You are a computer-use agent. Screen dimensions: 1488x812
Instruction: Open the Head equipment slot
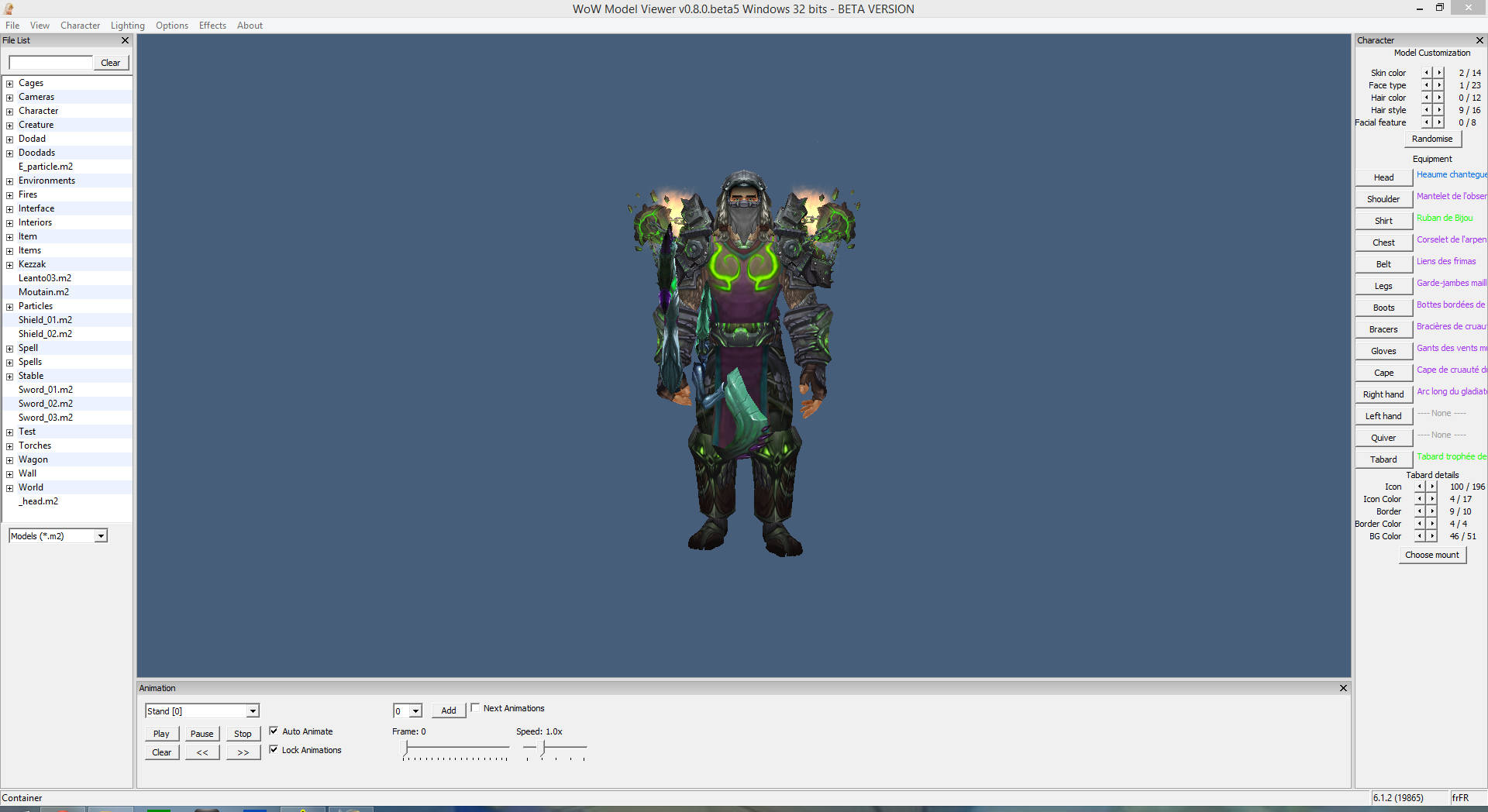[1383, 177]
